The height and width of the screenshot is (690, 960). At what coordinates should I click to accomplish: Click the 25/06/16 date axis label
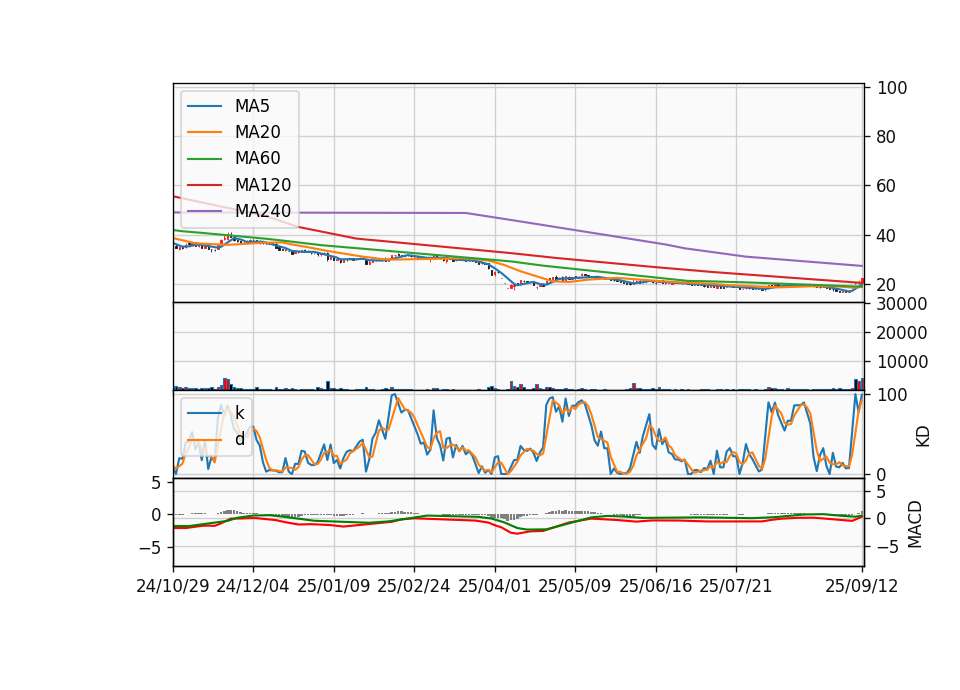click(x=656, y=586)
